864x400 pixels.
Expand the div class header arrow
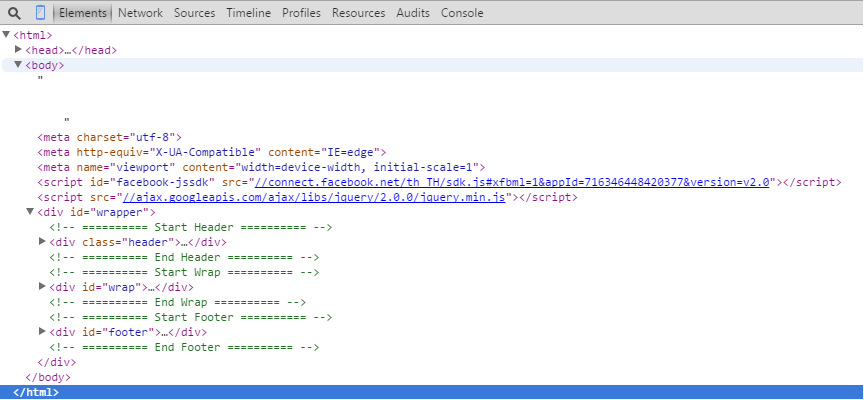[42, 241]
